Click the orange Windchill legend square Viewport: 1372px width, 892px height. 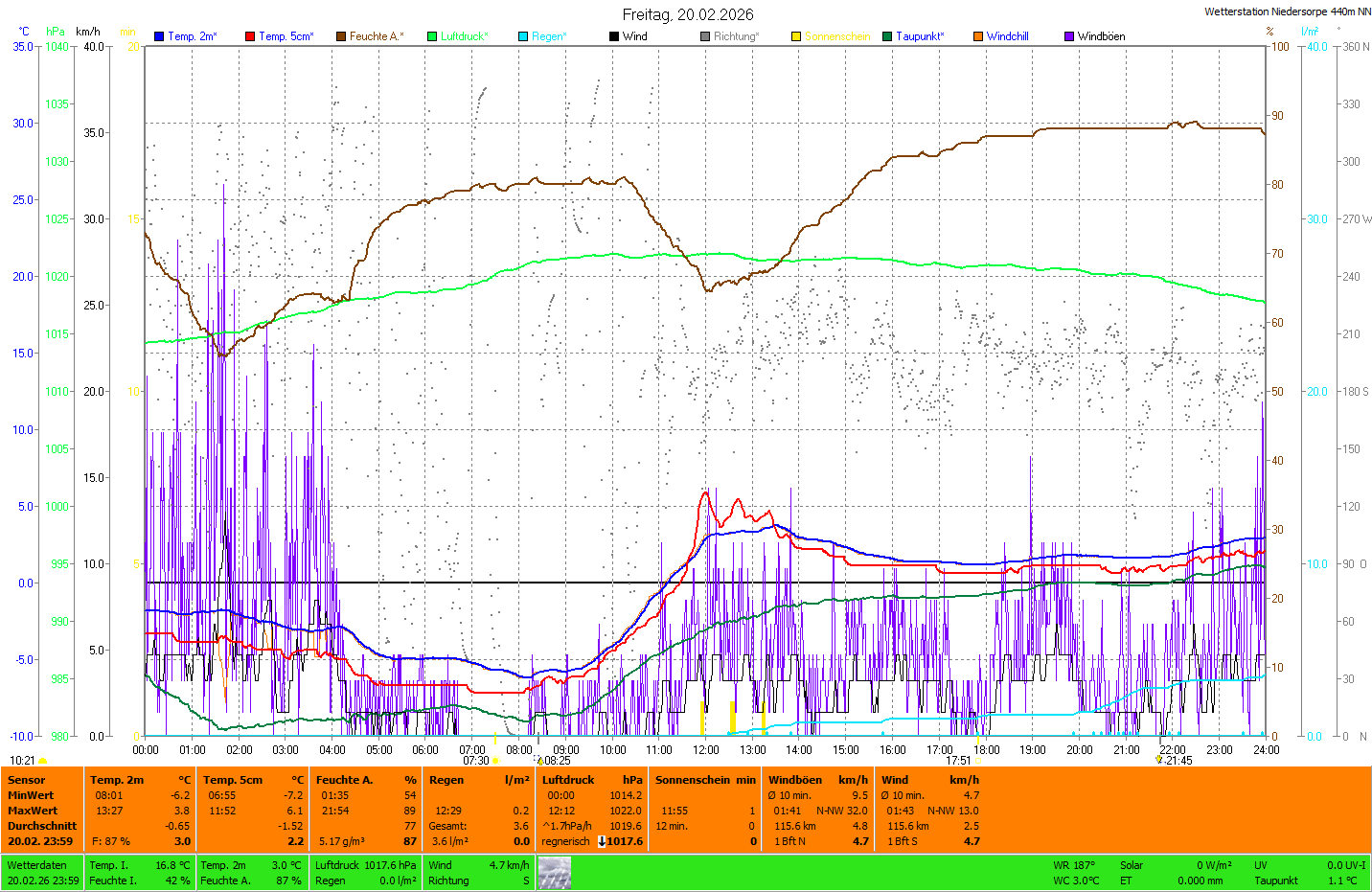click(978, 36)
